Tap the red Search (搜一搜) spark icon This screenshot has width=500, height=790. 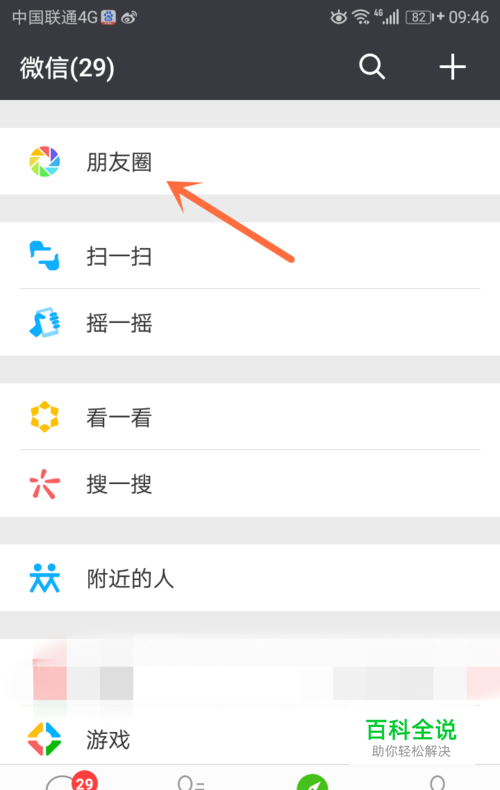click(x=44, y=484)
